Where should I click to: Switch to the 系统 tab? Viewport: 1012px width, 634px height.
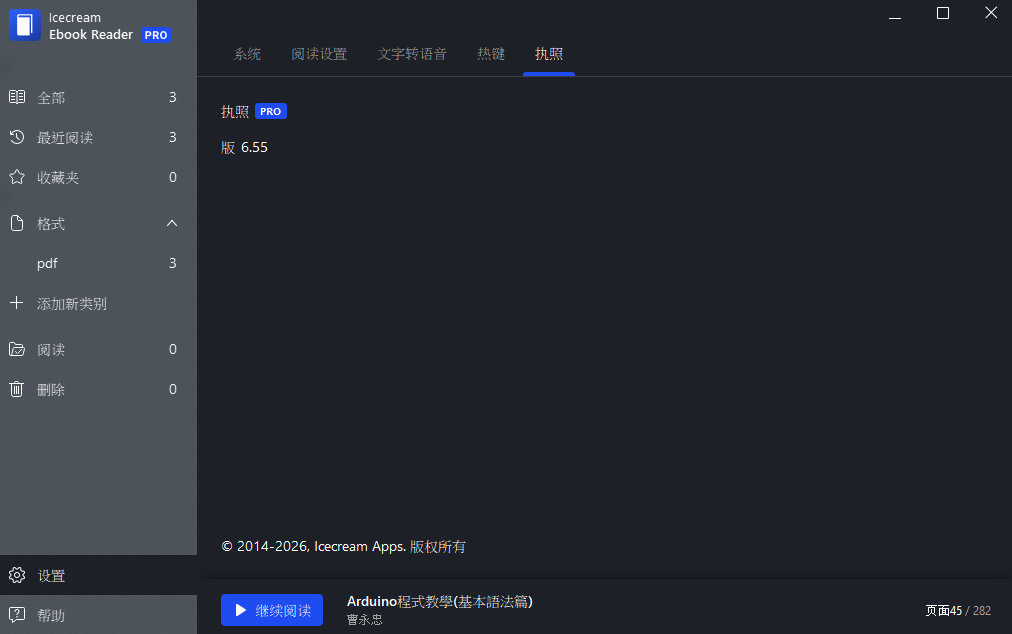click(x=247, y=54)
